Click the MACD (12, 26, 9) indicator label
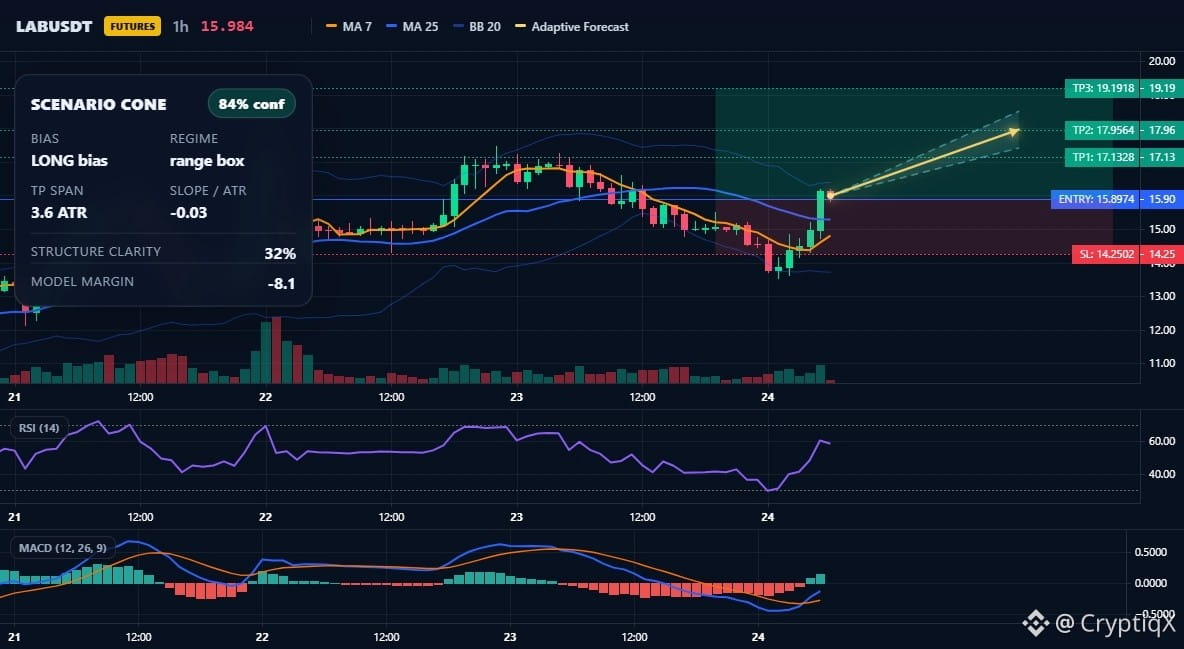 point(63,548)
